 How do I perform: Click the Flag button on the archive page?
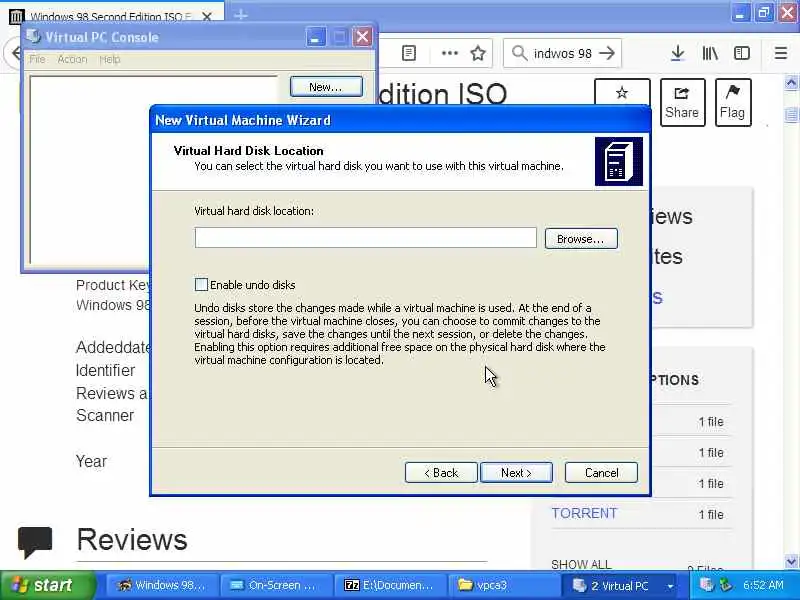click(733, 102)
